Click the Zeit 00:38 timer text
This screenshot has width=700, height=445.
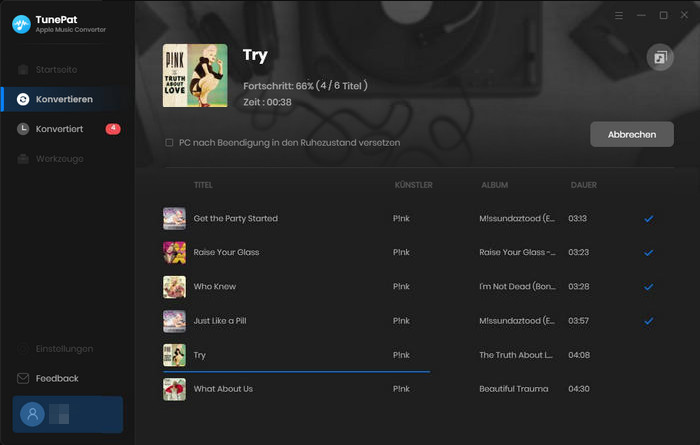point(267,102)
